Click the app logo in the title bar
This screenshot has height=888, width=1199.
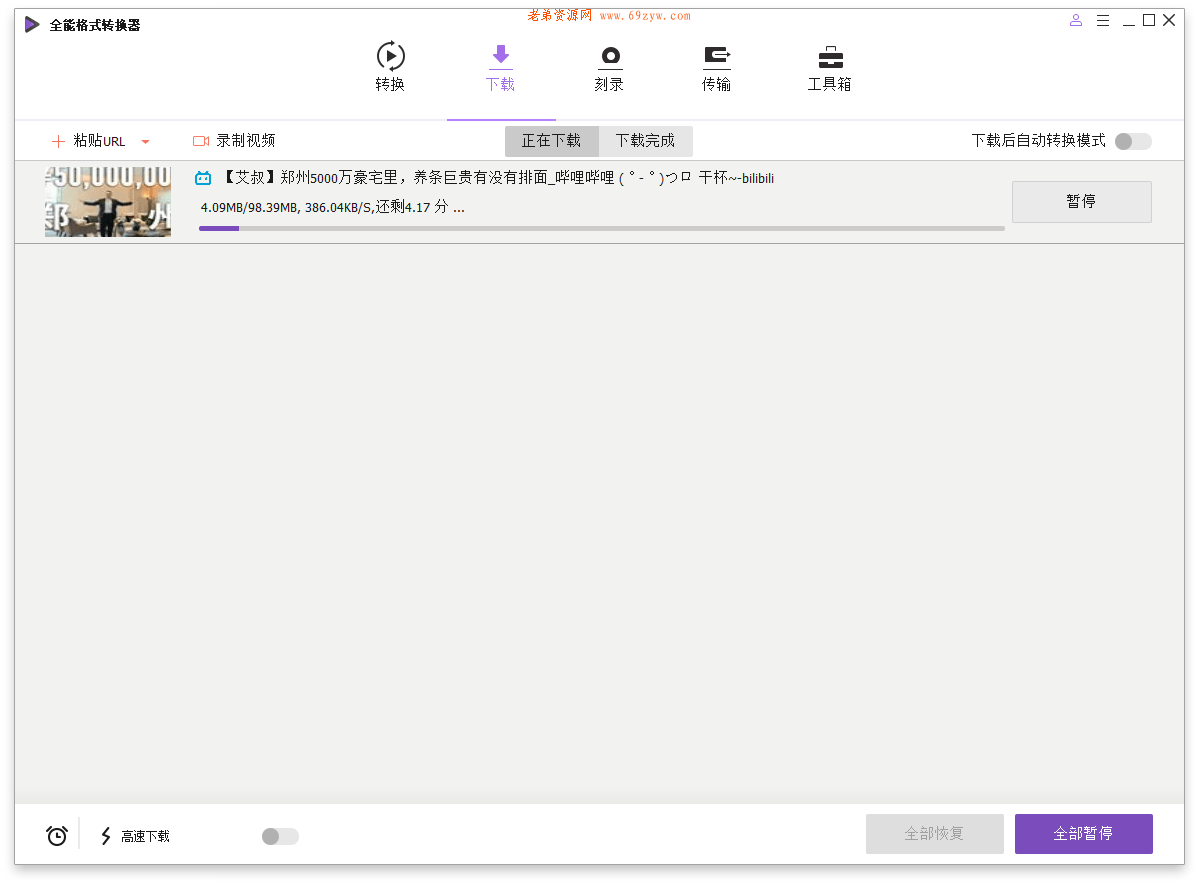tap(32, 24)
